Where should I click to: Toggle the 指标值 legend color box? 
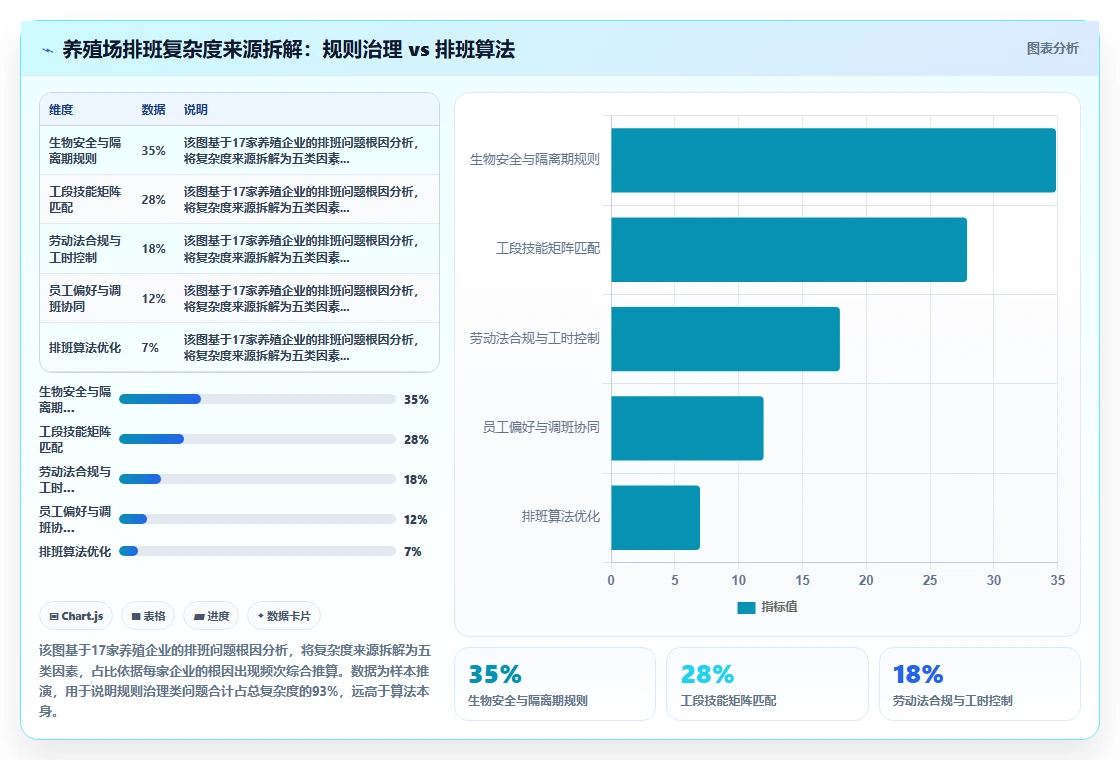(746, 607)
